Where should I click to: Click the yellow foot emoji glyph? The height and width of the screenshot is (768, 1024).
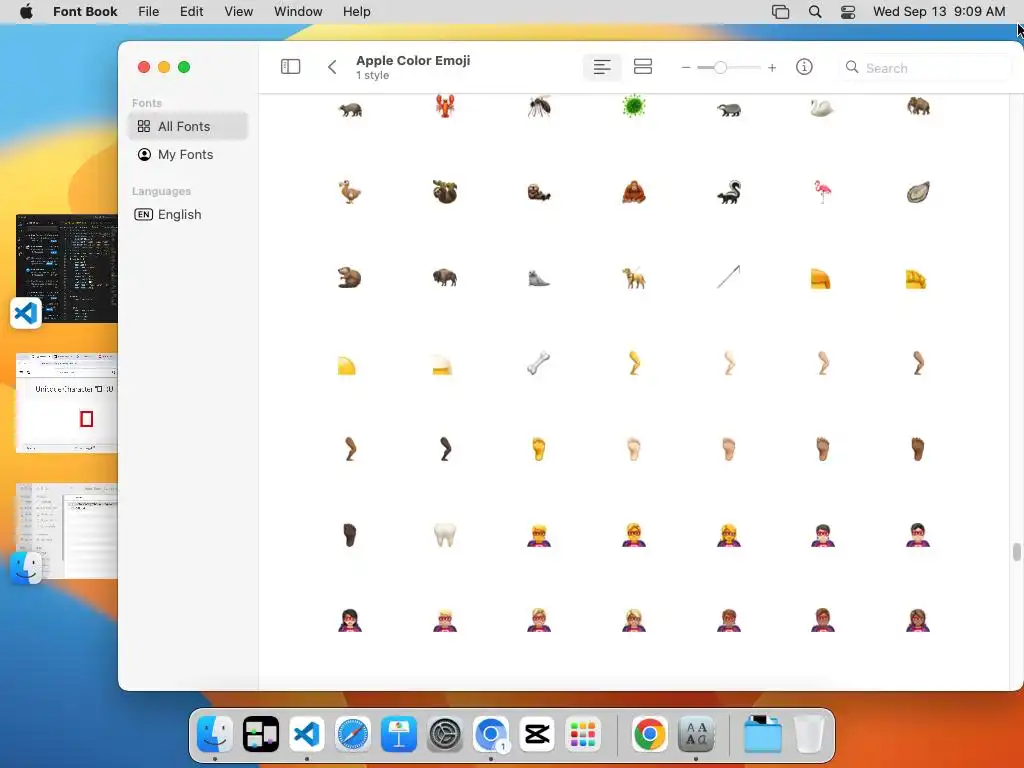[x=539, y=449]
